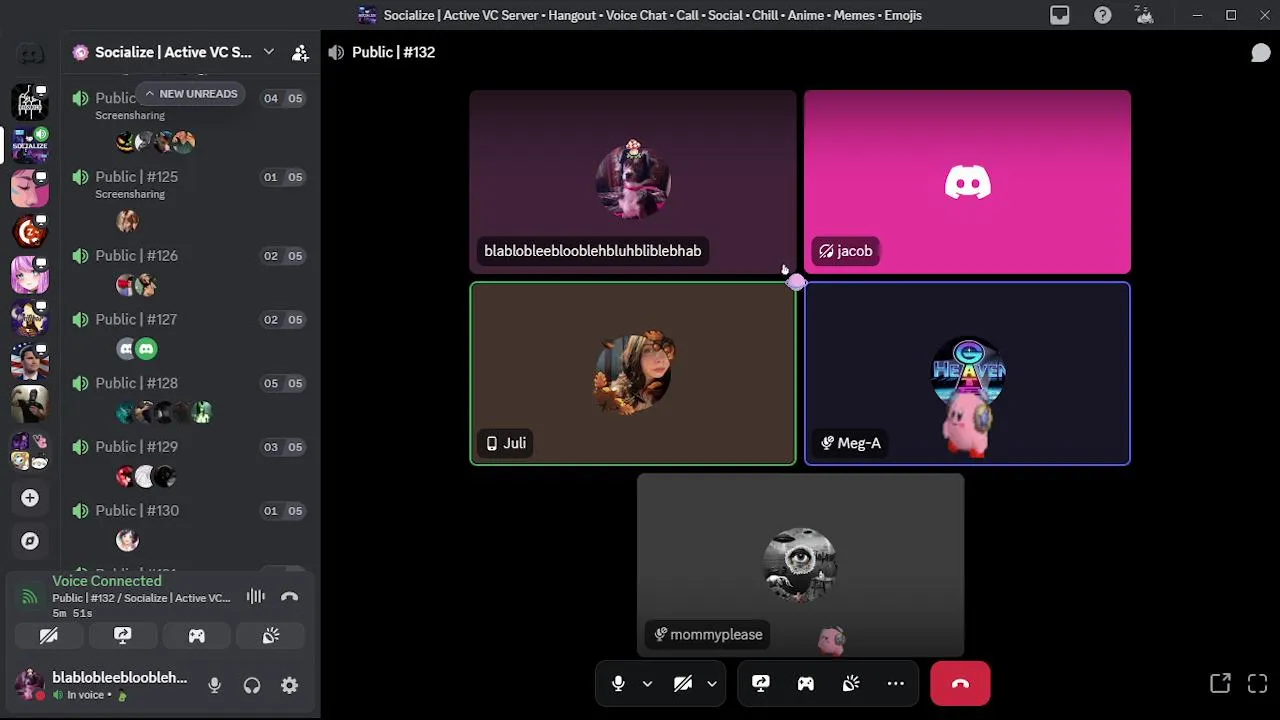The height and width of the screenshot is (720, 1280).
Task: Open the Socialize server icon in sidebar
Action: coord(30,145)
